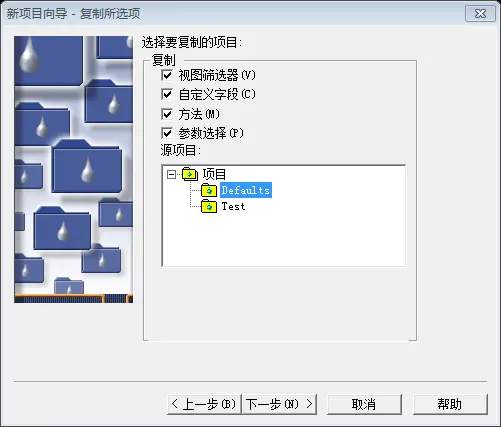Click the Defaults project folder icon
Viewport: 501px width, 427px height.
tap(209, 190)
